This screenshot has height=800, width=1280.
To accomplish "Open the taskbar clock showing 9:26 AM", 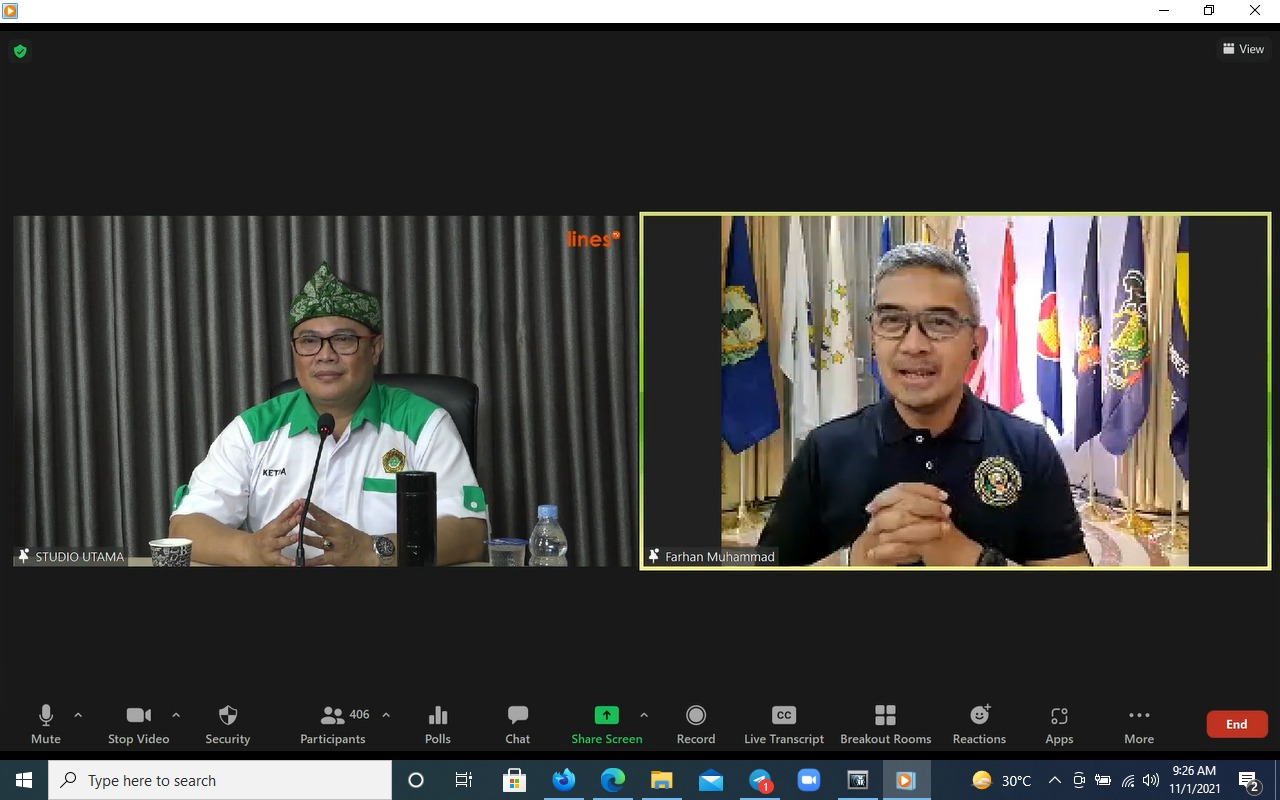I will 1194,780.
